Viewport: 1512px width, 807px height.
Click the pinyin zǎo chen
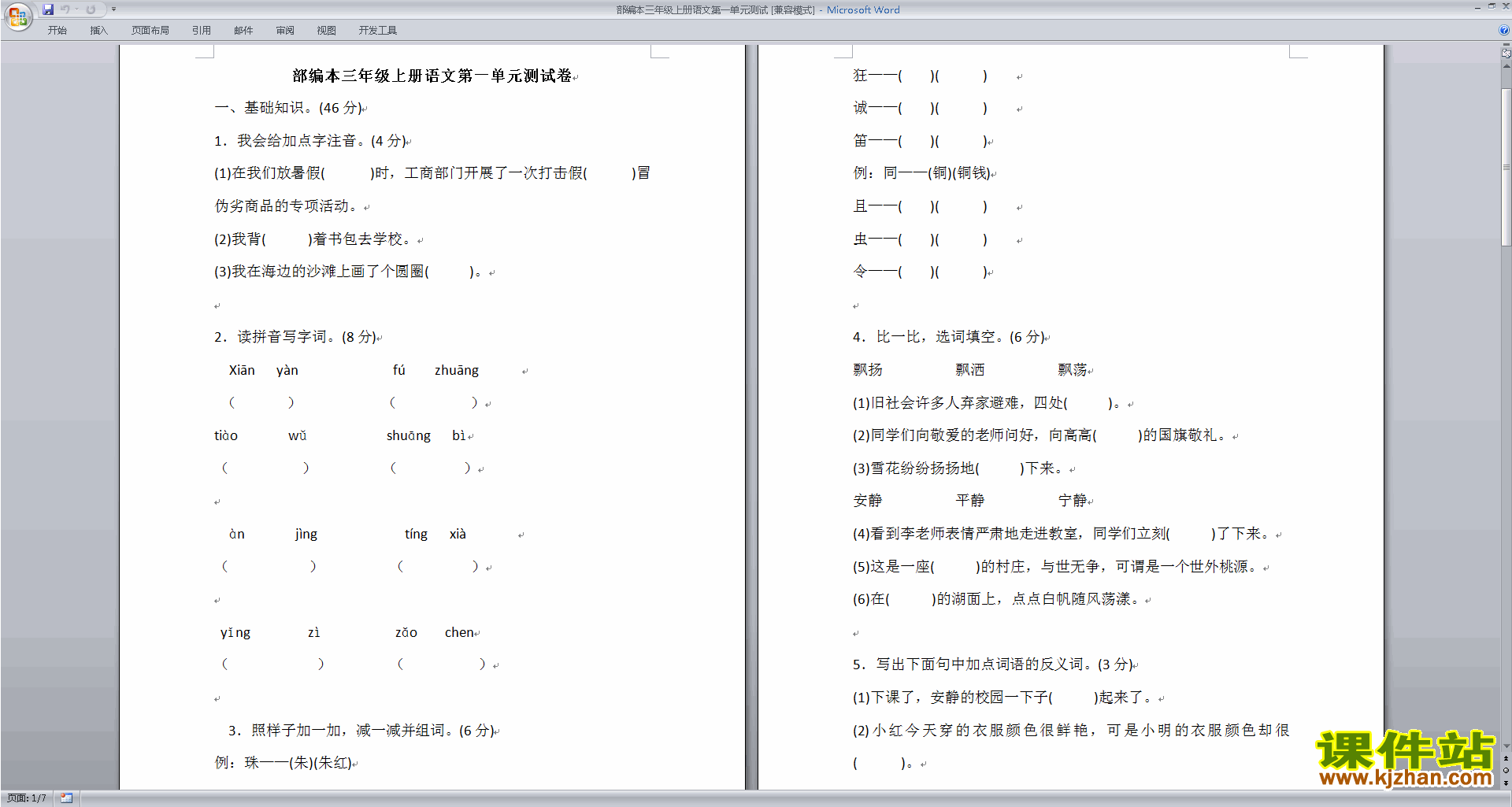click(435, 632)
